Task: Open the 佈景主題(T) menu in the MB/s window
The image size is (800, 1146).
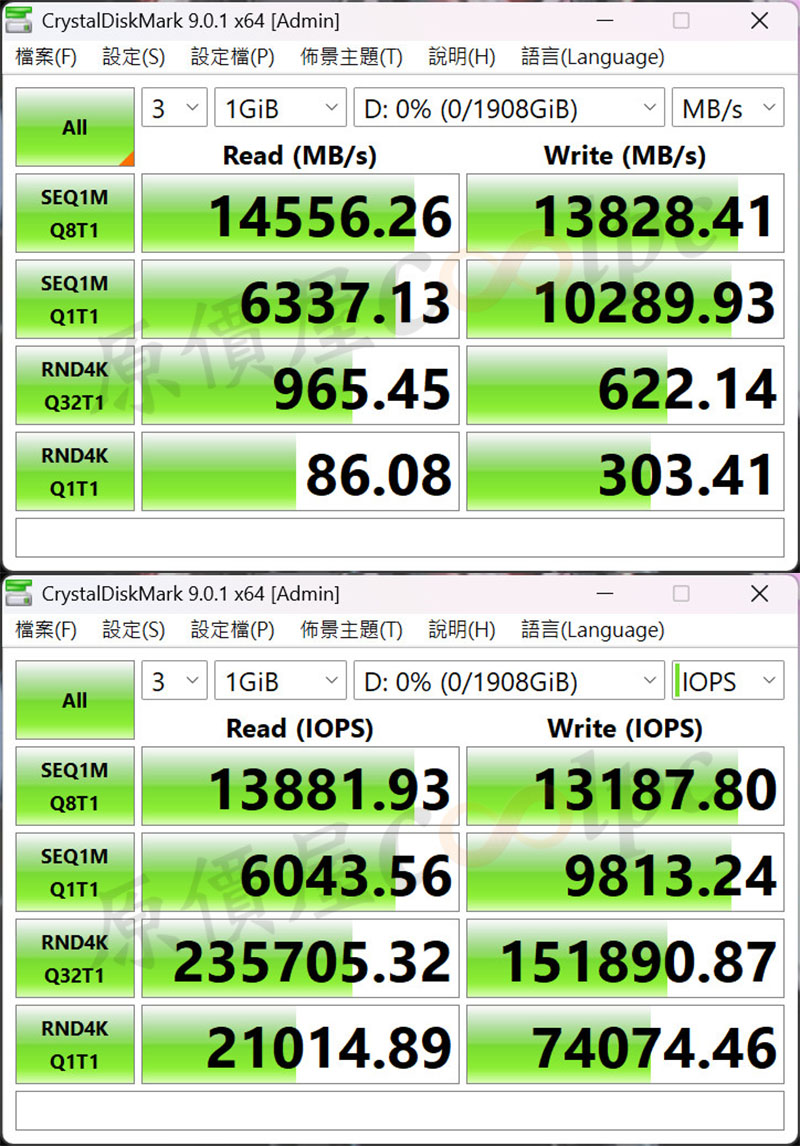Action: coord(351,57)
